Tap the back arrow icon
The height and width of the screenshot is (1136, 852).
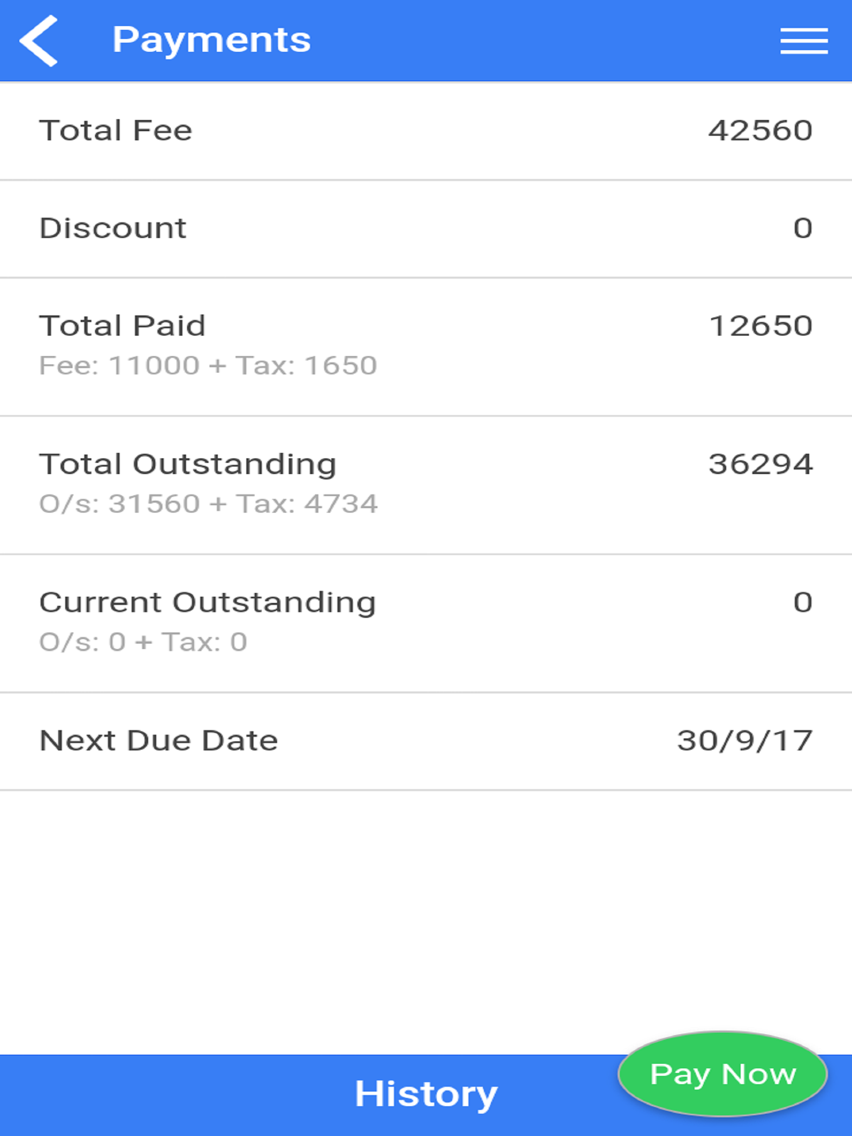point(38,41)
